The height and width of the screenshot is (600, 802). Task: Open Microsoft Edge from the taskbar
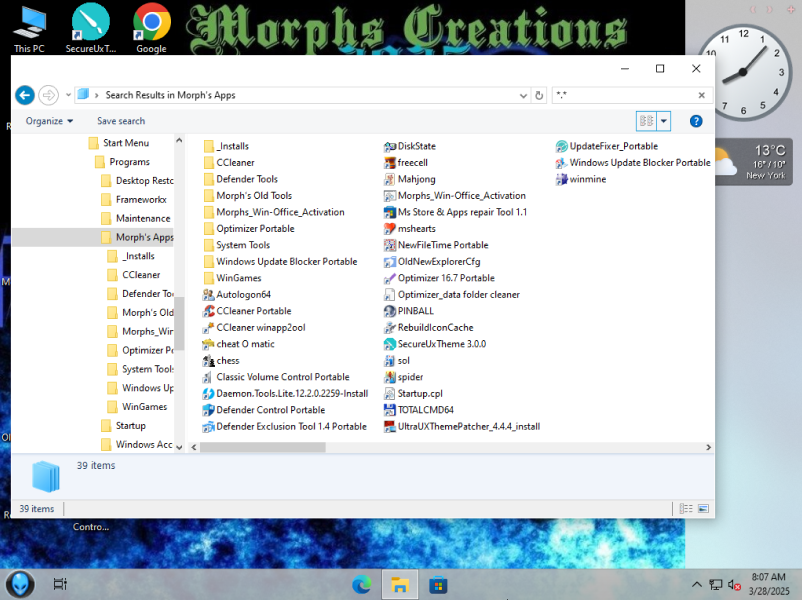[x=362, y=584]
